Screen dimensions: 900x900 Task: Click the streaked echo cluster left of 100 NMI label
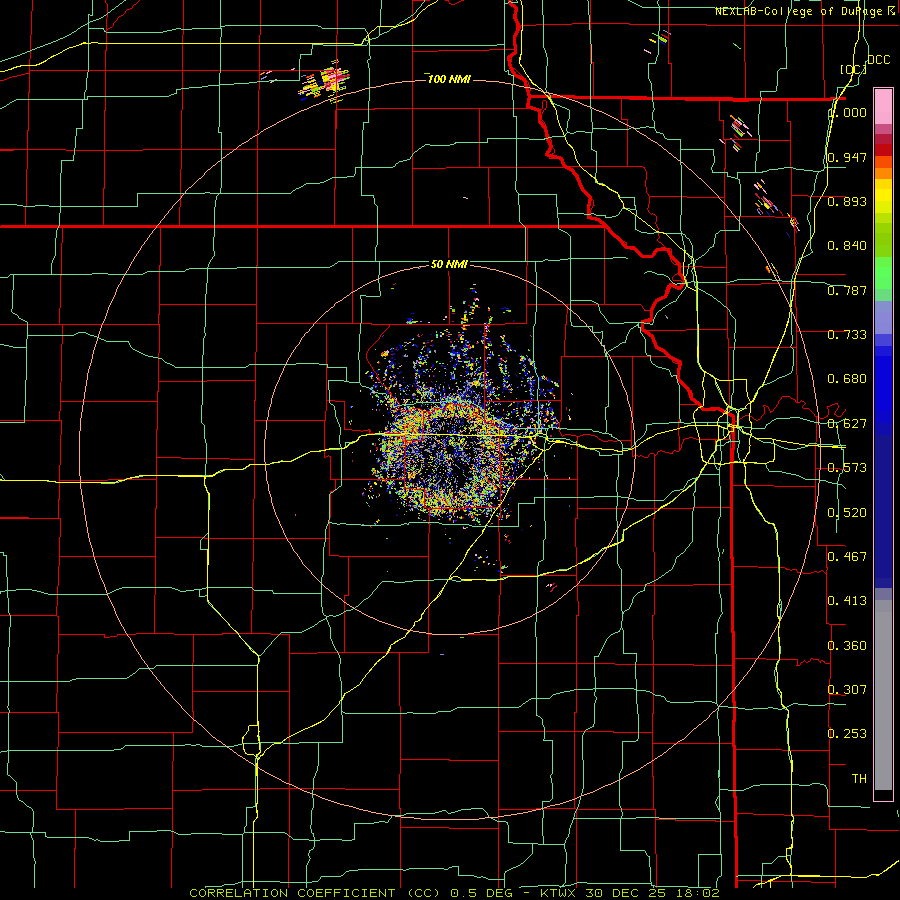pos(326,82)
